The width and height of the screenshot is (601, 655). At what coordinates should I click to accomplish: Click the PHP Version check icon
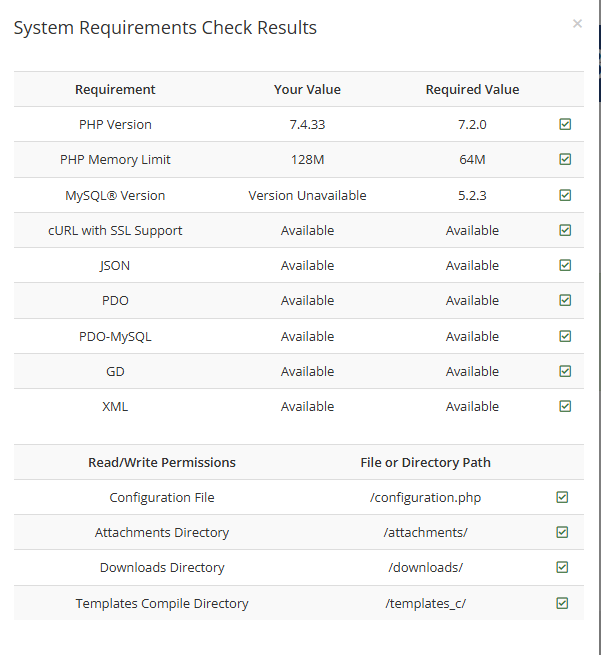tap(565, 124)
